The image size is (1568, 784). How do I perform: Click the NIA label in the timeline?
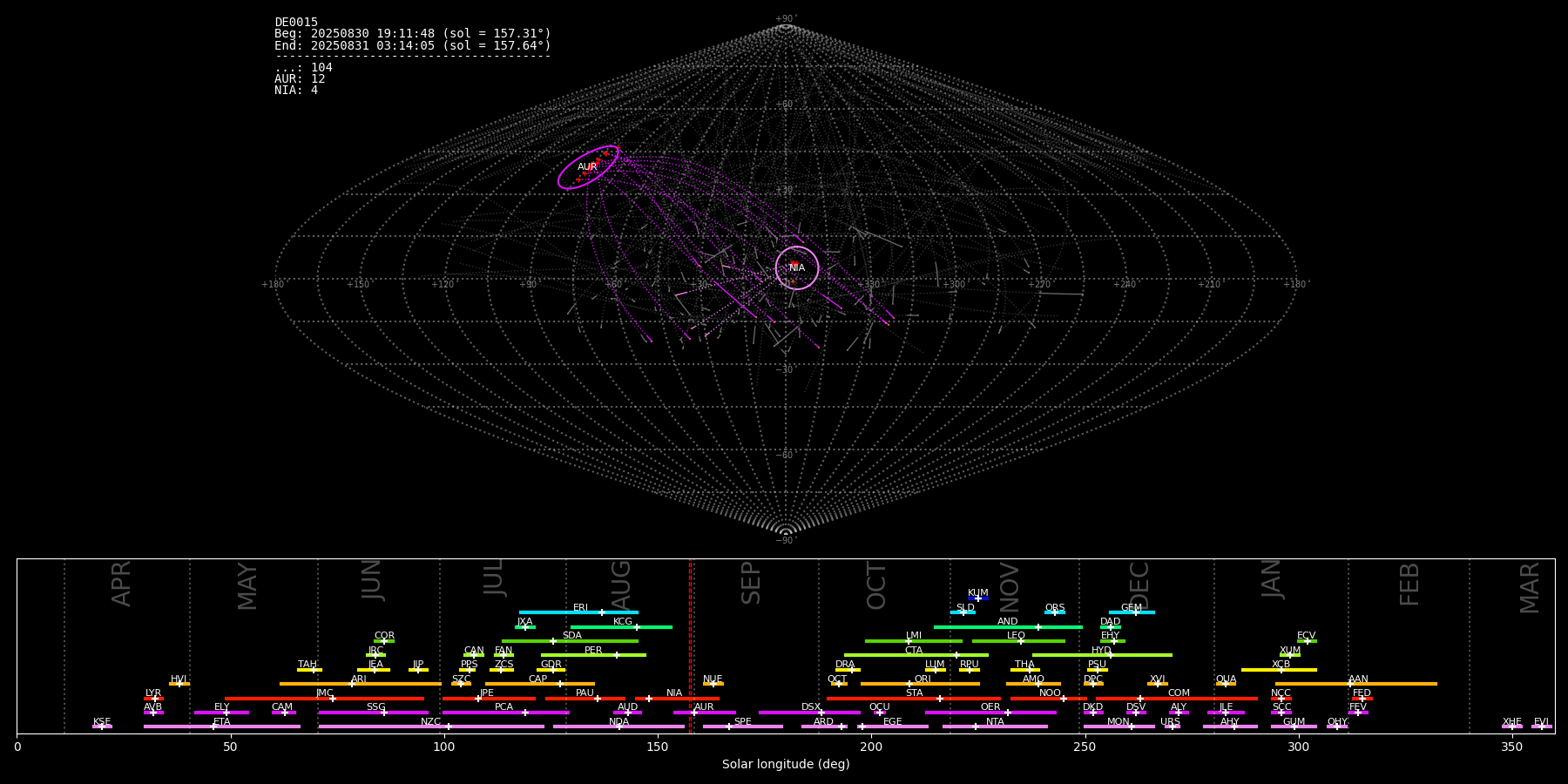pyautogui.click(x=674, y=693)
